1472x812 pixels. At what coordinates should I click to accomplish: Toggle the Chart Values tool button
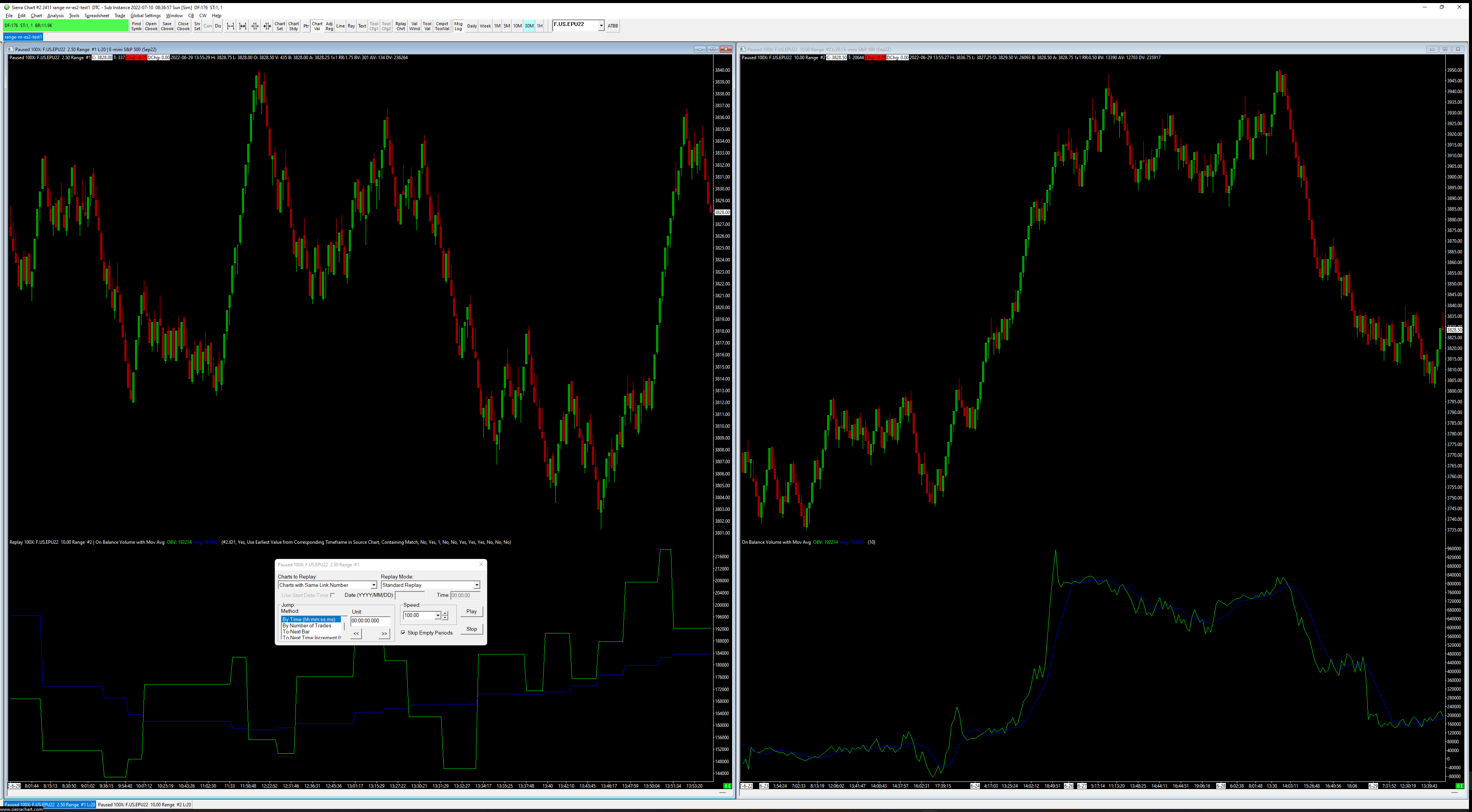click(316, 26)
